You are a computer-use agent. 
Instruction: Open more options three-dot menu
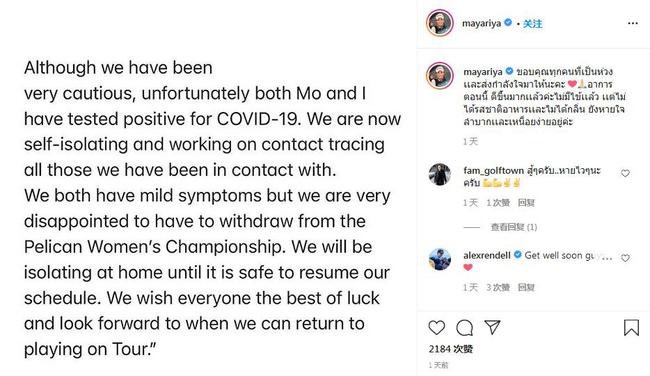click(633, 23)
